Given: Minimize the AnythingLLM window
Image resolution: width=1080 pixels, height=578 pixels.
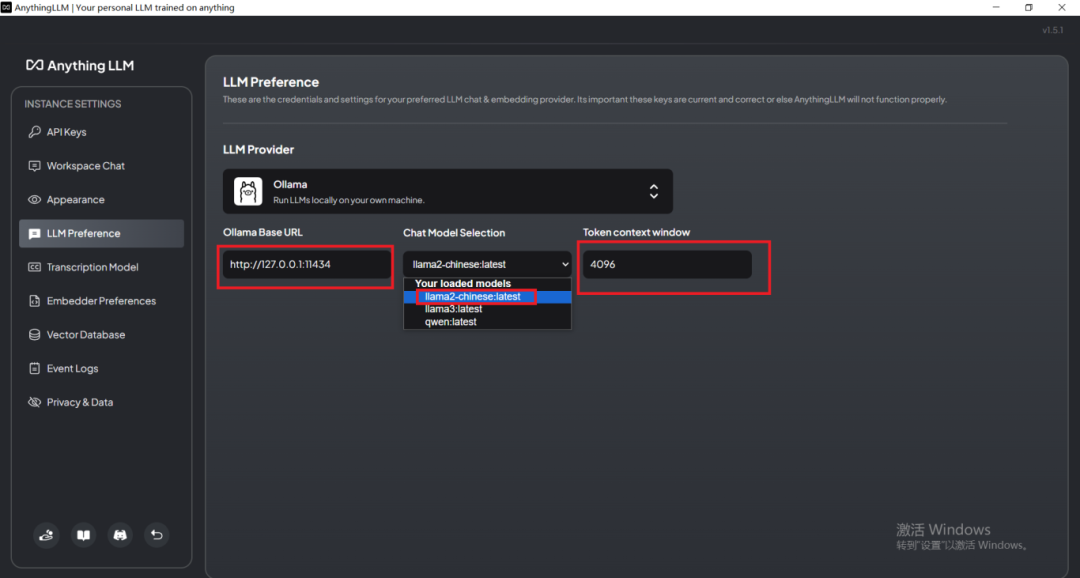Looking at the screenshot, I should [996, 8].
